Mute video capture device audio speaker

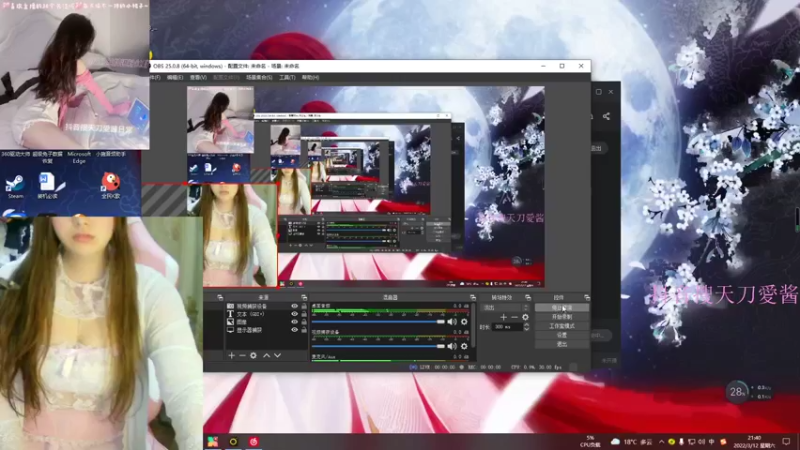click(x=452, y=346)
